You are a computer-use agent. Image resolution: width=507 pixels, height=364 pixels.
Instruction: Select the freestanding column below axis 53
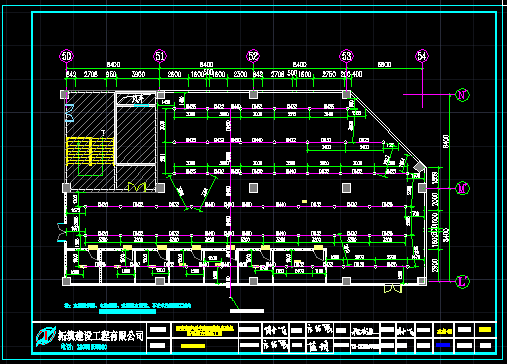[x=346, y=188]
